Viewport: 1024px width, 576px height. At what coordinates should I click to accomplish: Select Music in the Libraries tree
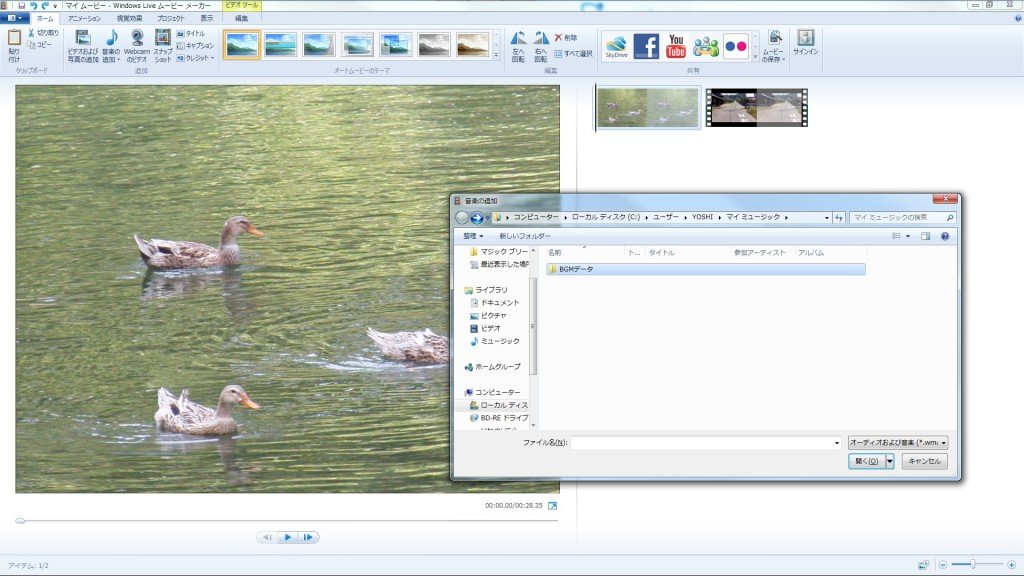point(495,341)
